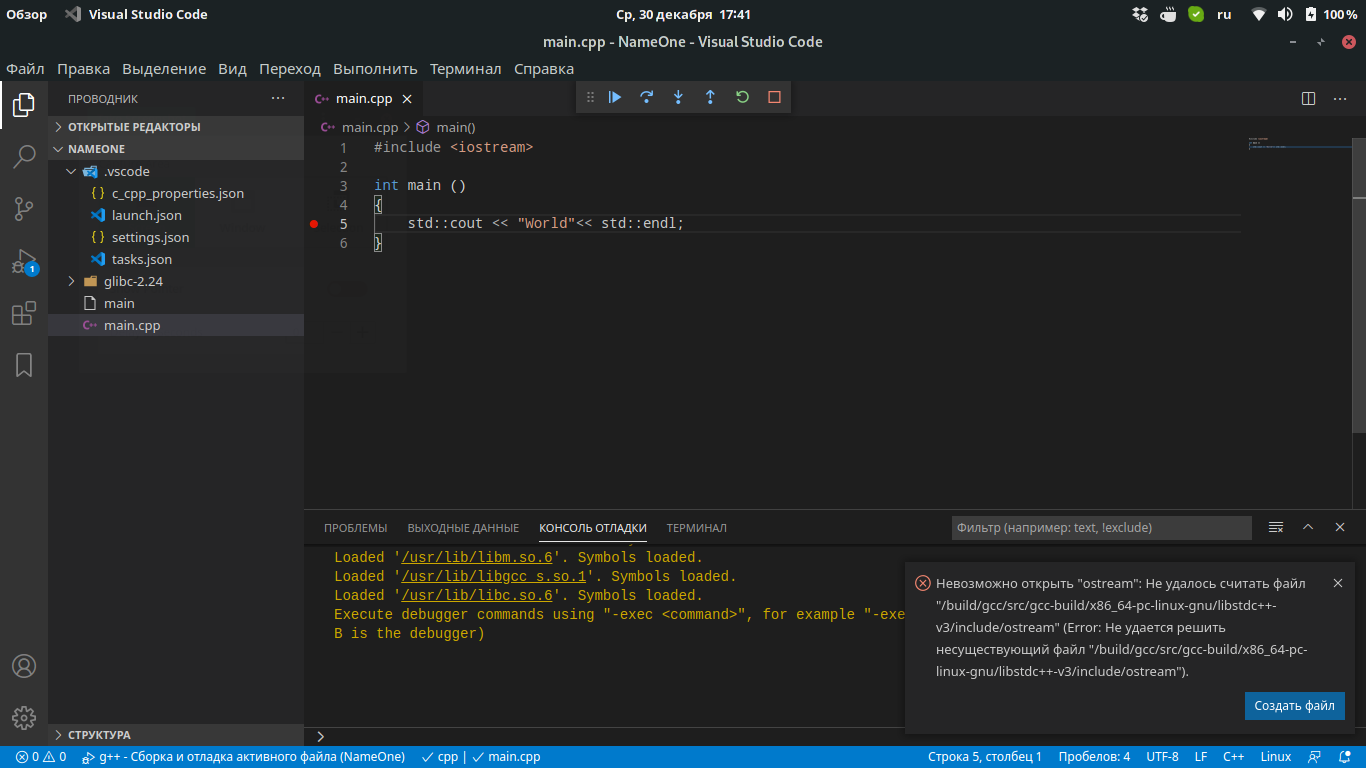Open the Run menu
The height and width of the screenshot is (768, 1366).
[x=375, y=69]
